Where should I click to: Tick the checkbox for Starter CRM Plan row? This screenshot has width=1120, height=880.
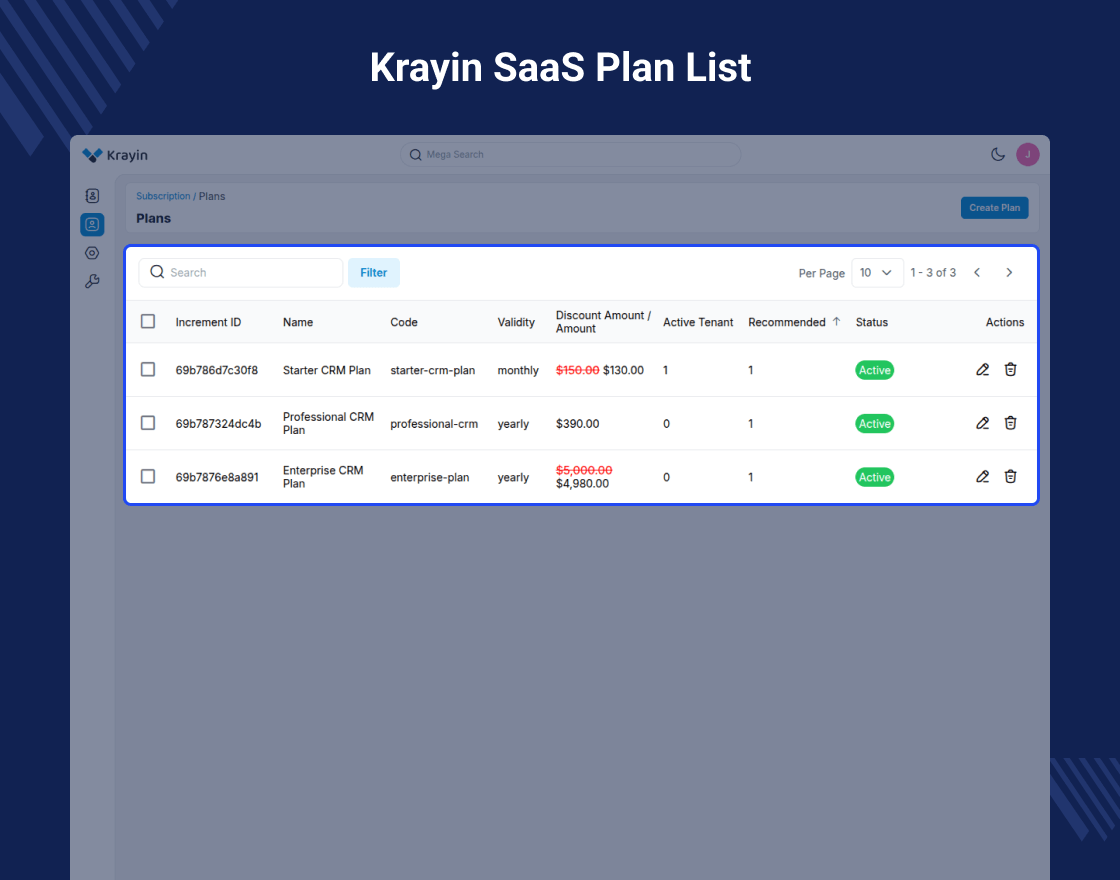[x=148, y=369]
